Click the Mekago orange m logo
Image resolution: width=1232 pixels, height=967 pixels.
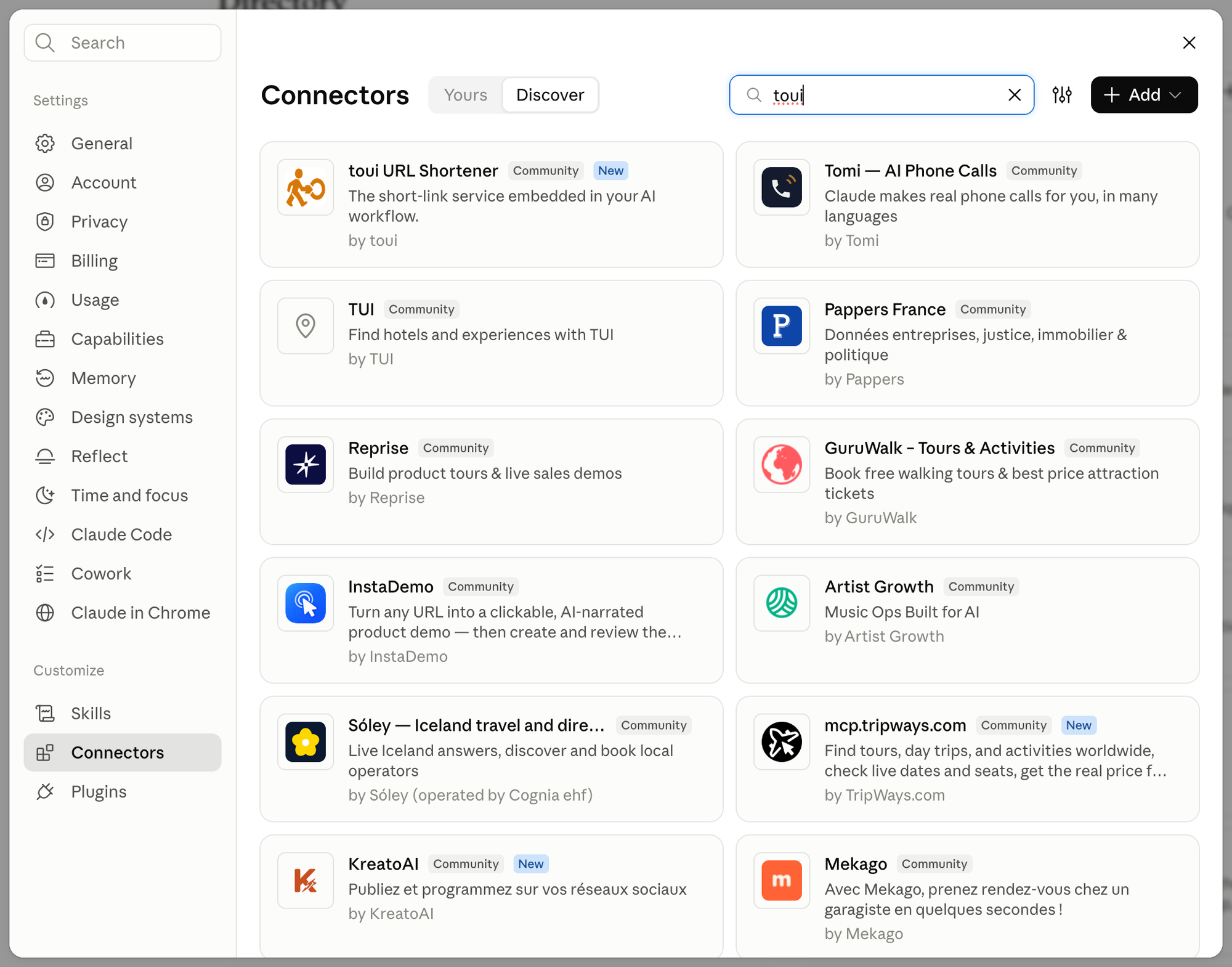pyautogui.click(x=782, y=881)
